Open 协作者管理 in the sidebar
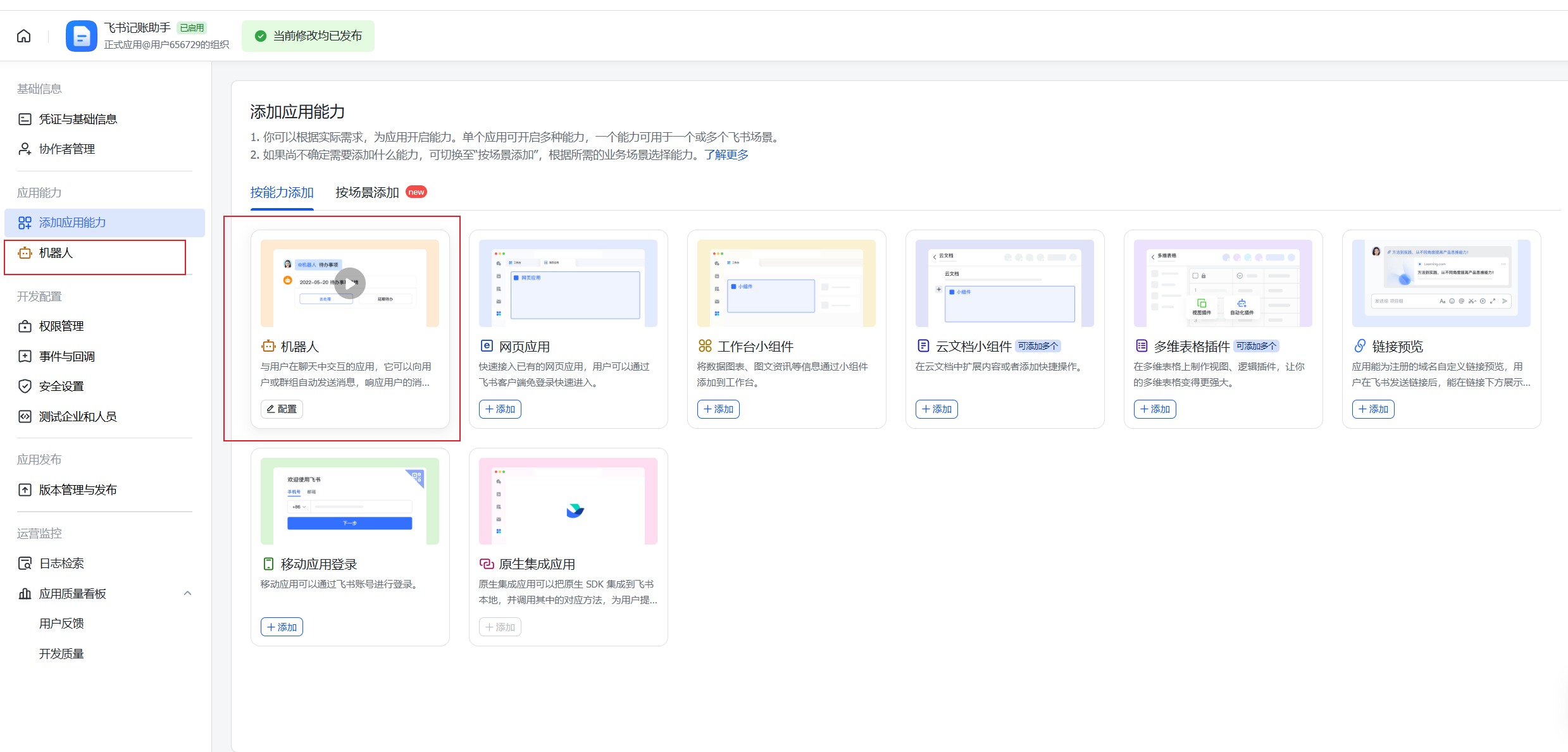 coord(104,149)
